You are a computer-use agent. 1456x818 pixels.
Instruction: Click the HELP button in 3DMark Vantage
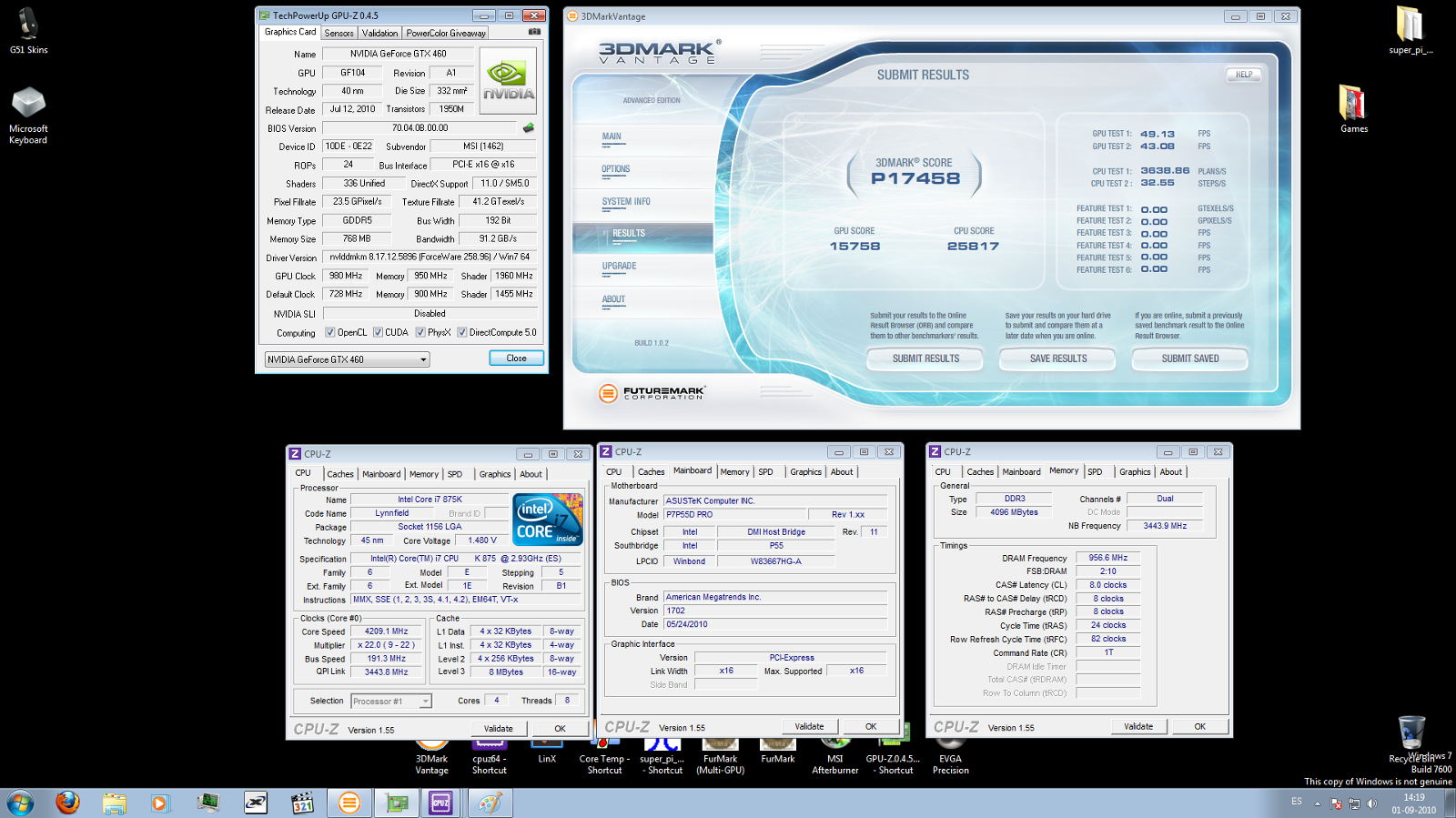[x=1244, y=75]
